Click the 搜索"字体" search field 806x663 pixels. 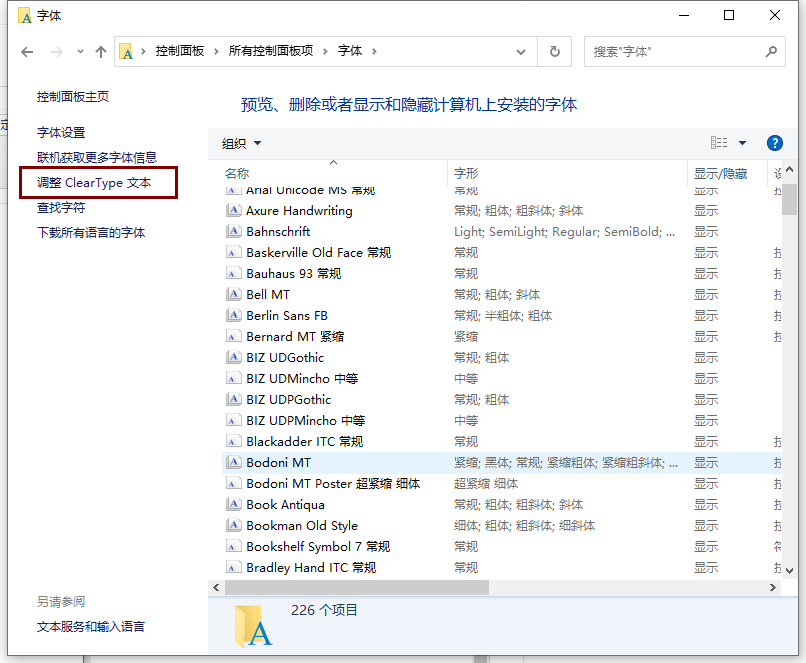coord(670,51)
